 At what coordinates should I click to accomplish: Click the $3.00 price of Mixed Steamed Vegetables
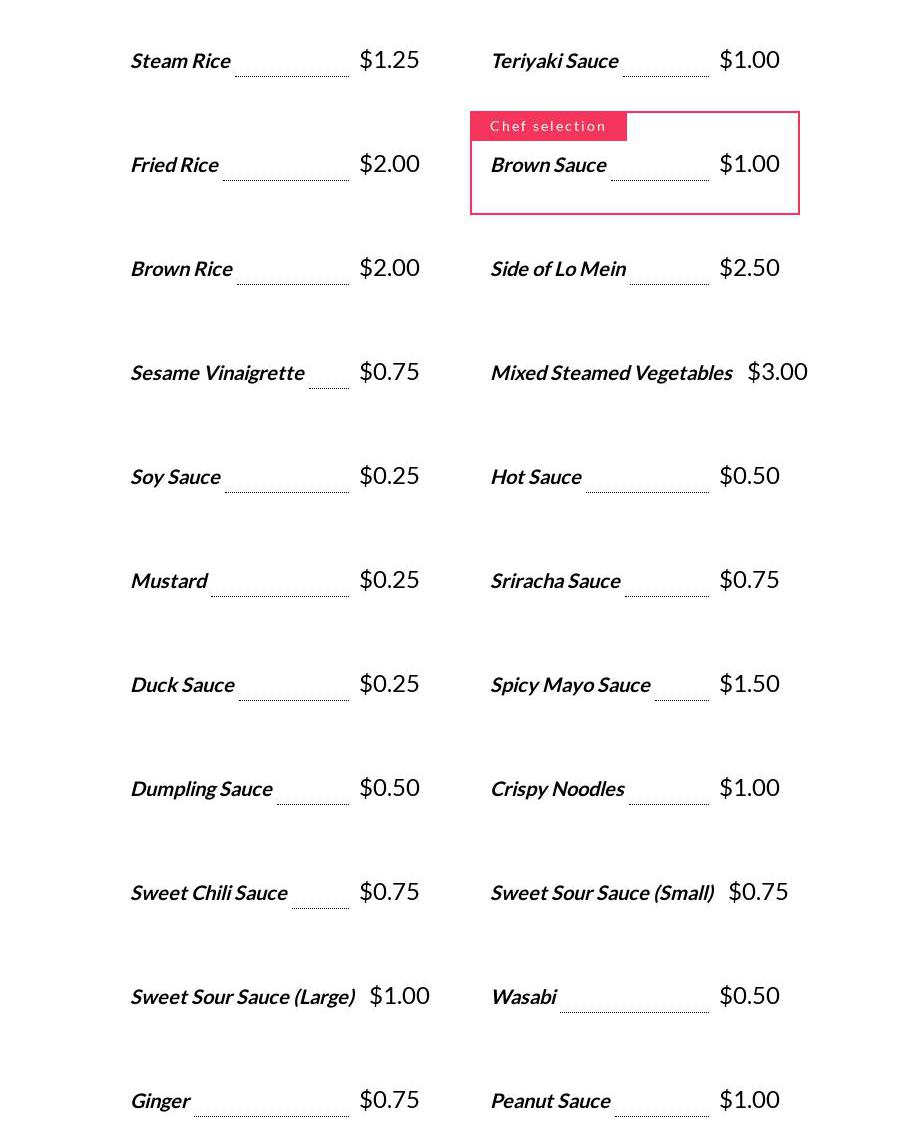pyautogui.click(x=777, y=372)
